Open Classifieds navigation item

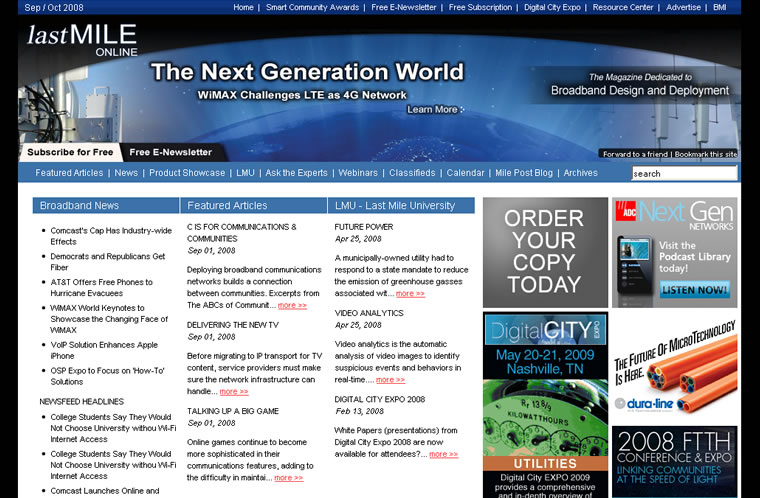click(412, 173)
